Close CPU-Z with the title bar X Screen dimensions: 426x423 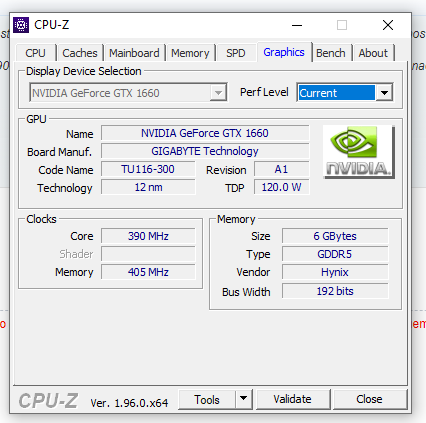pos(388,25)
